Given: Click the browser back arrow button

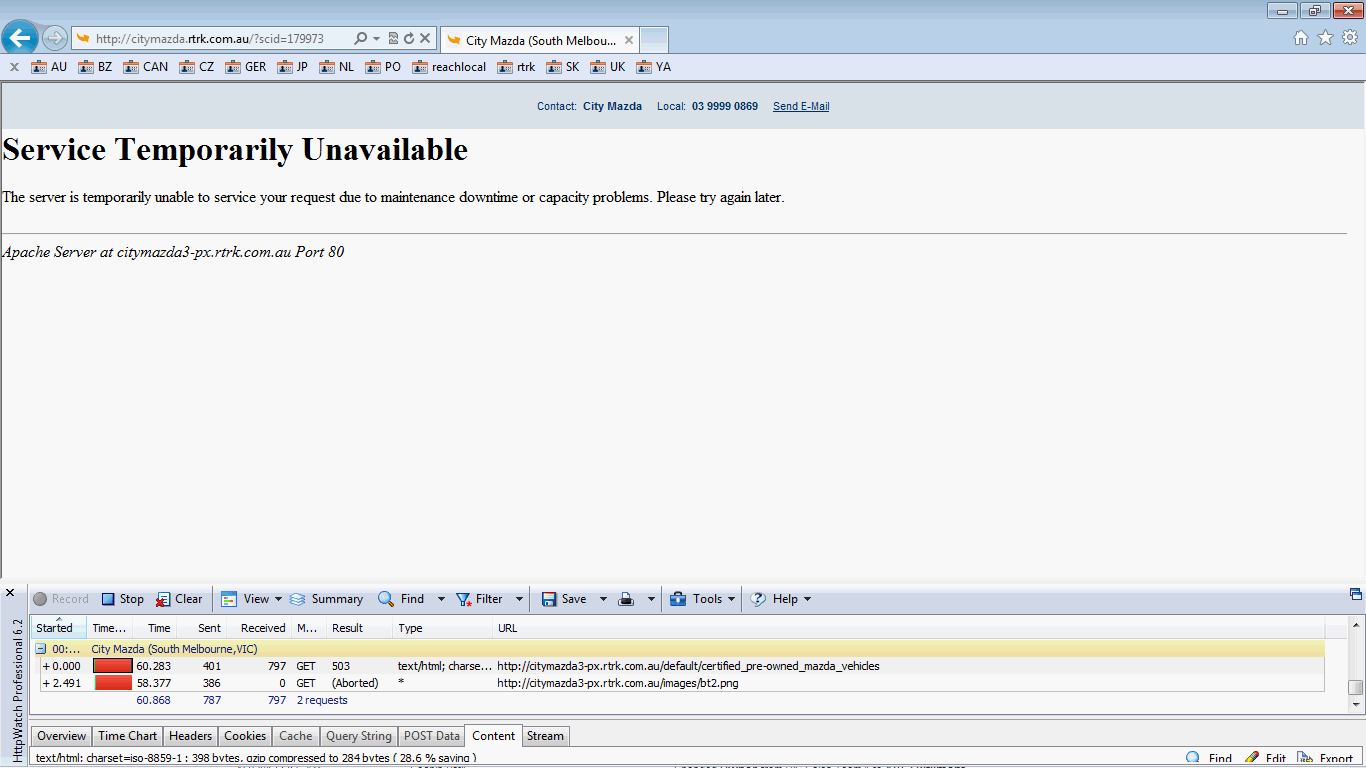Looking at the screenshot, I should click(20, 39).
